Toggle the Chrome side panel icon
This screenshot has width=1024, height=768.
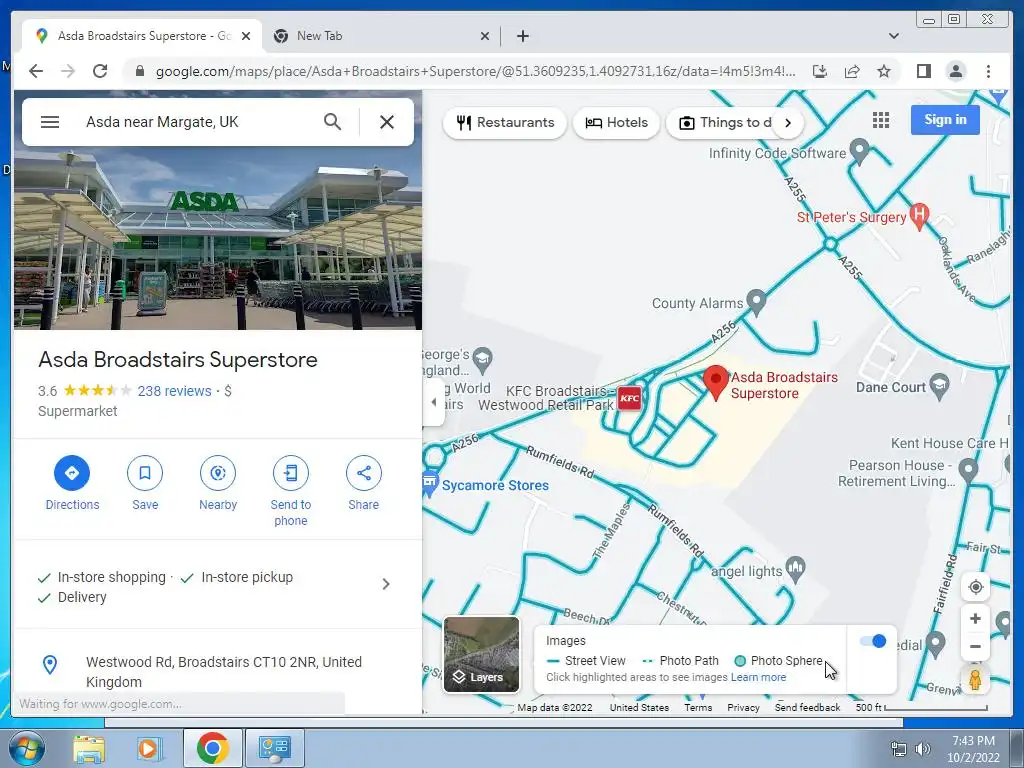[x=923, y=71]
